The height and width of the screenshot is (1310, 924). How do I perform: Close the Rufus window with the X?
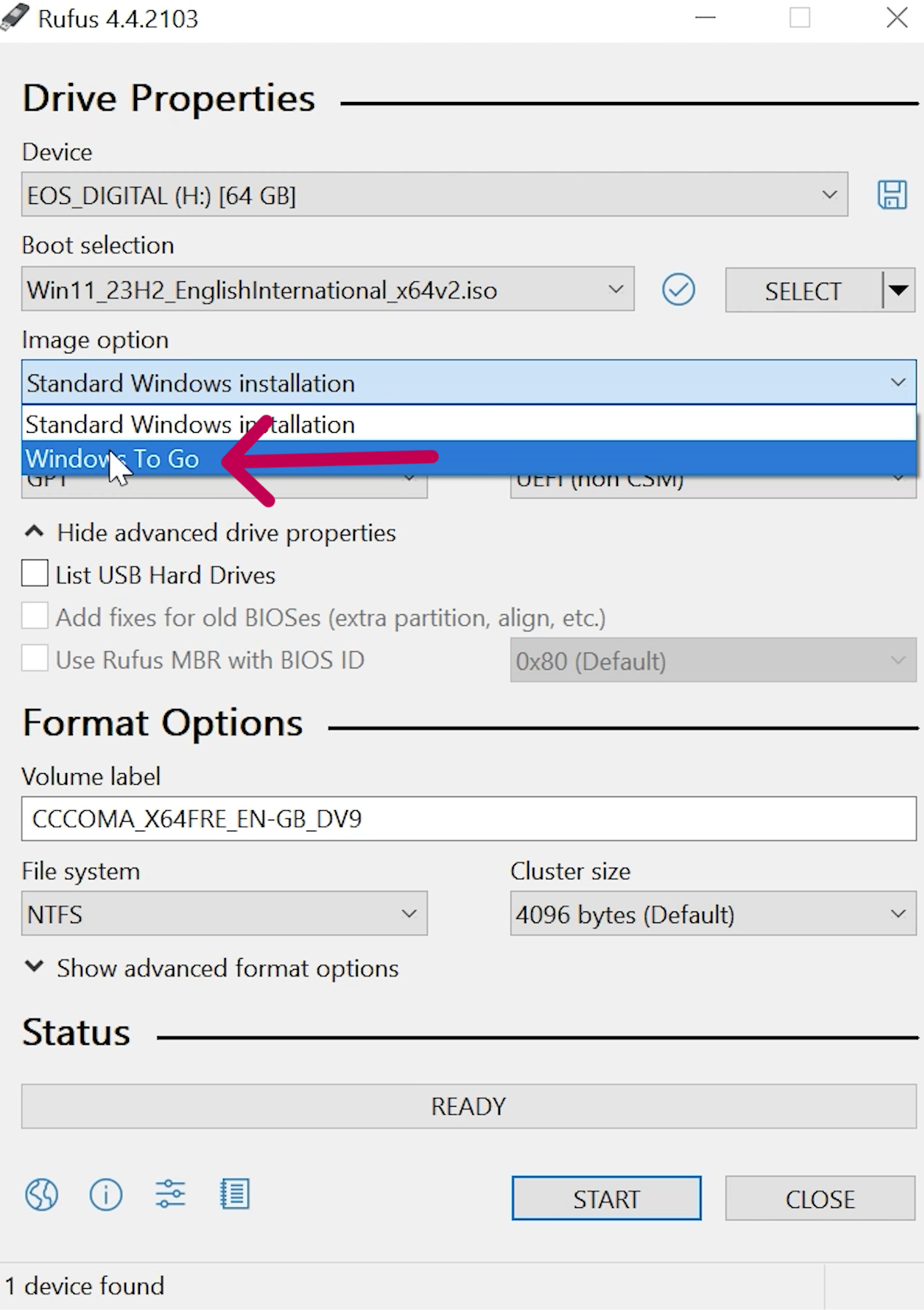[897, 17]
